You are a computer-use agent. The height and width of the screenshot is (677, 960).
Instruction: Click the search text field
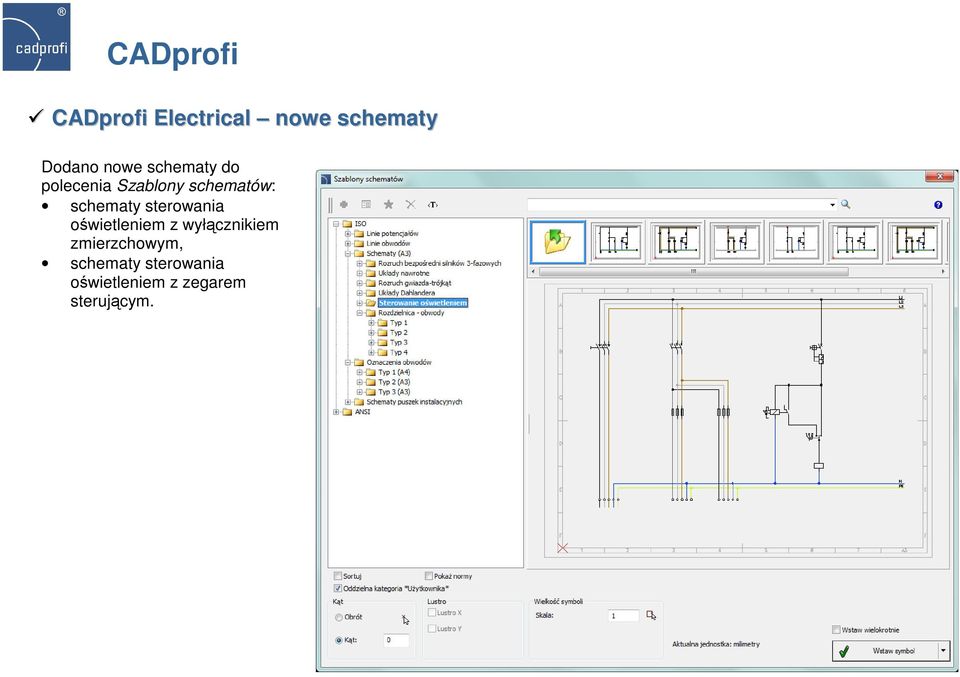coord(678,205)
